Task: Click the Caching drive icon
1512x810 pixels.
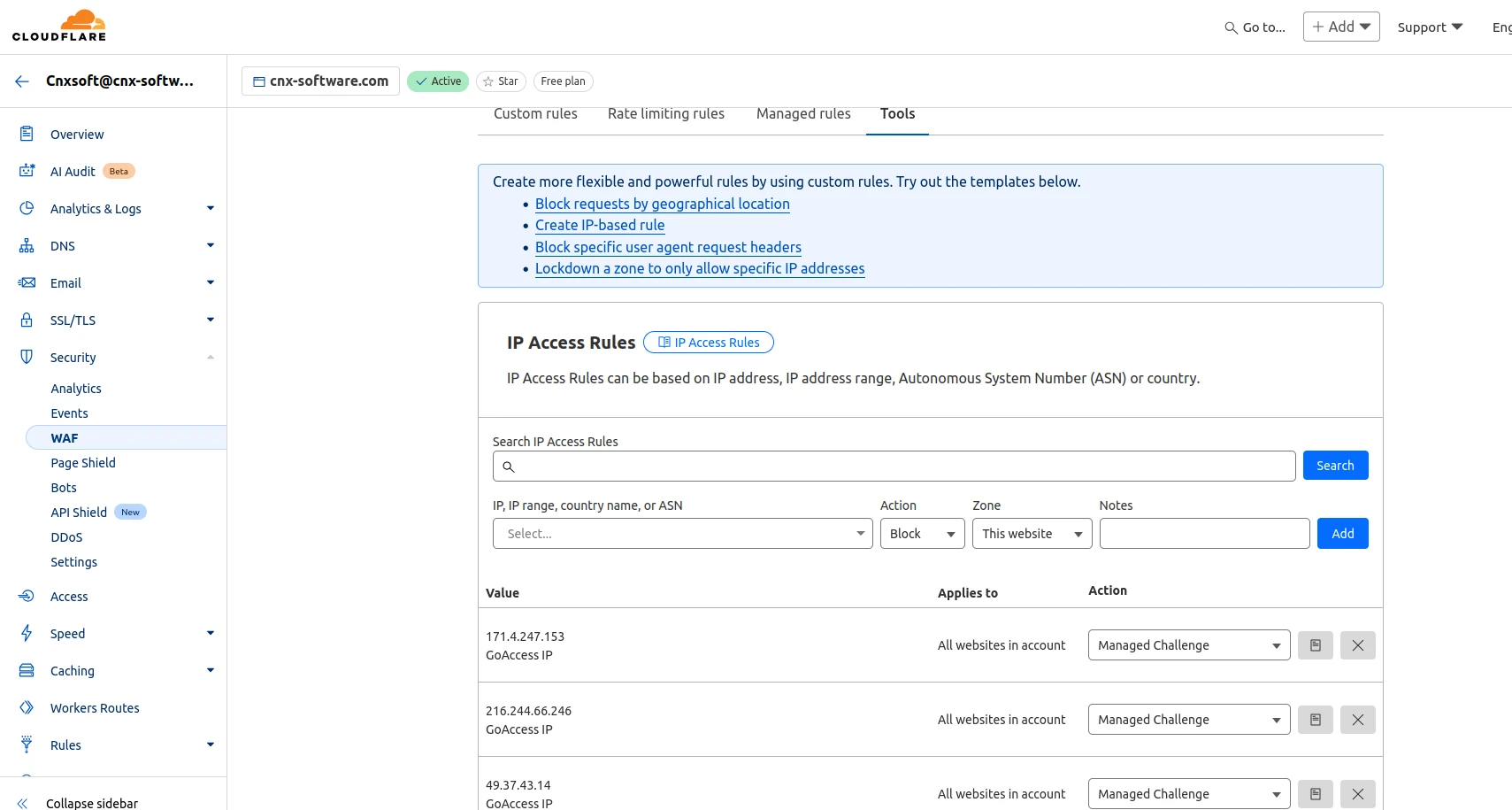Action: [27, 670]
